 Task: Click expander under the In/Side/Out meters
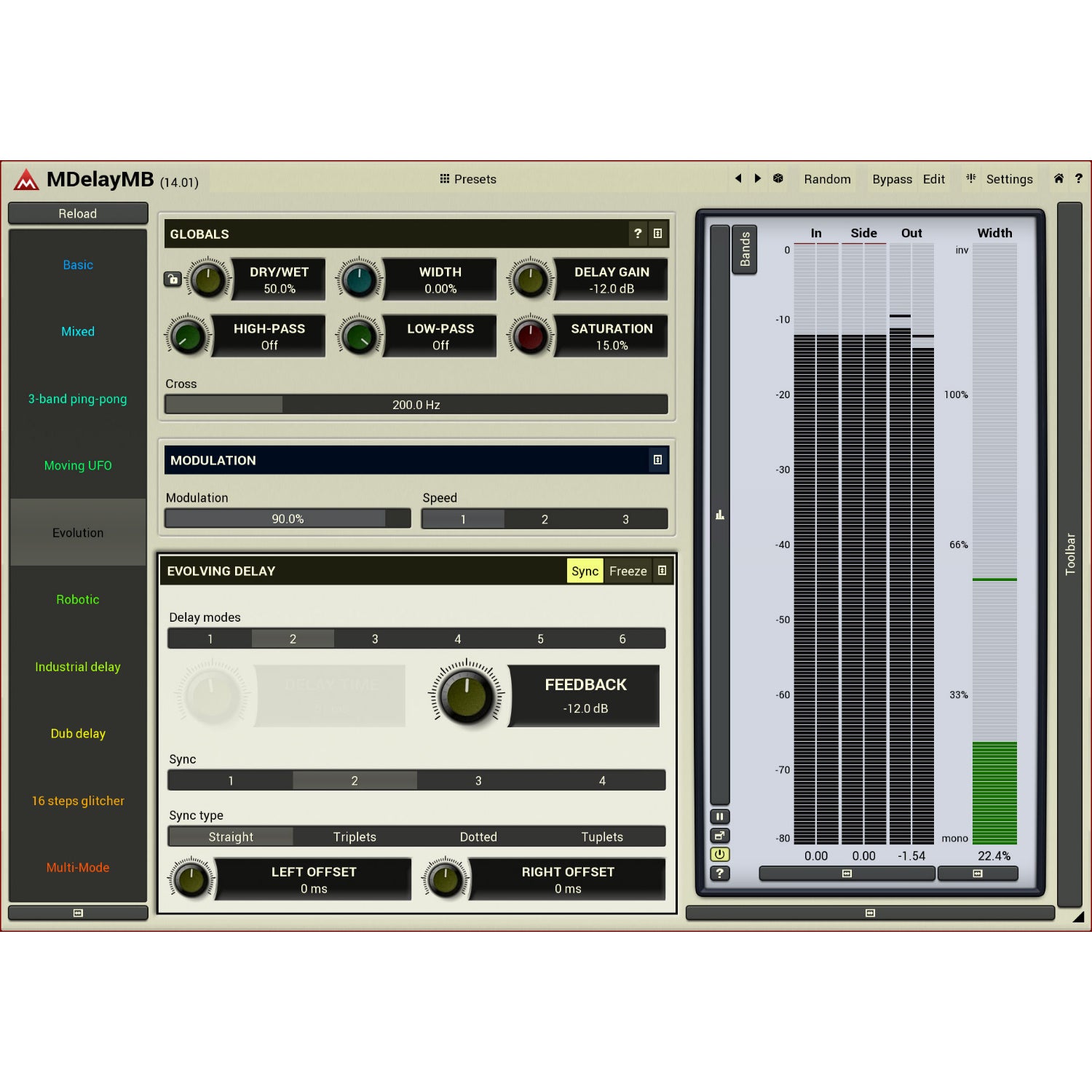847,874
